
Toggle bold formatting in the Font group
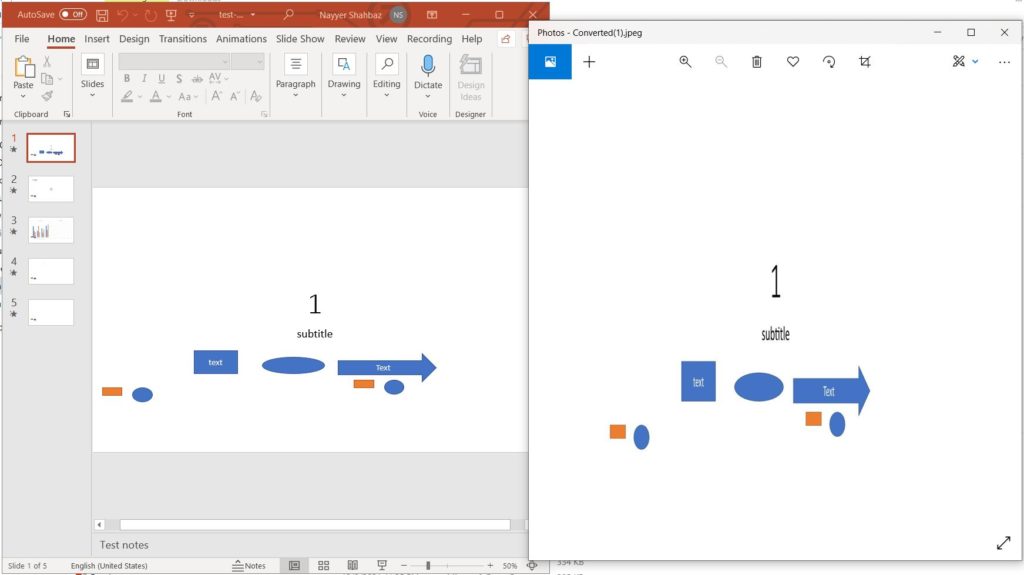point(127,79)
